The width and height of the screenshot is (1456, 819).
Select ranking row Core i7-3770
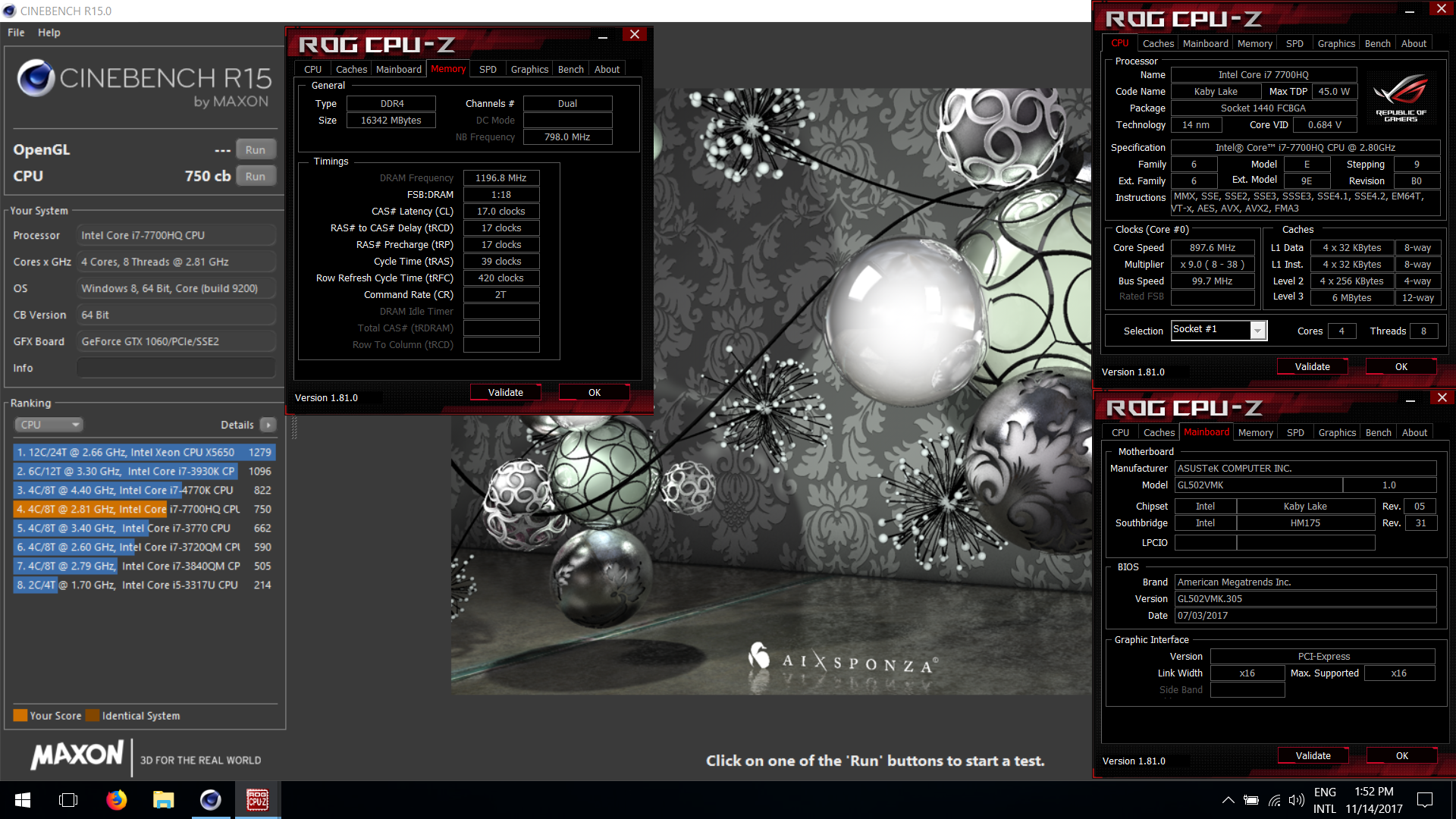[144, 528]
